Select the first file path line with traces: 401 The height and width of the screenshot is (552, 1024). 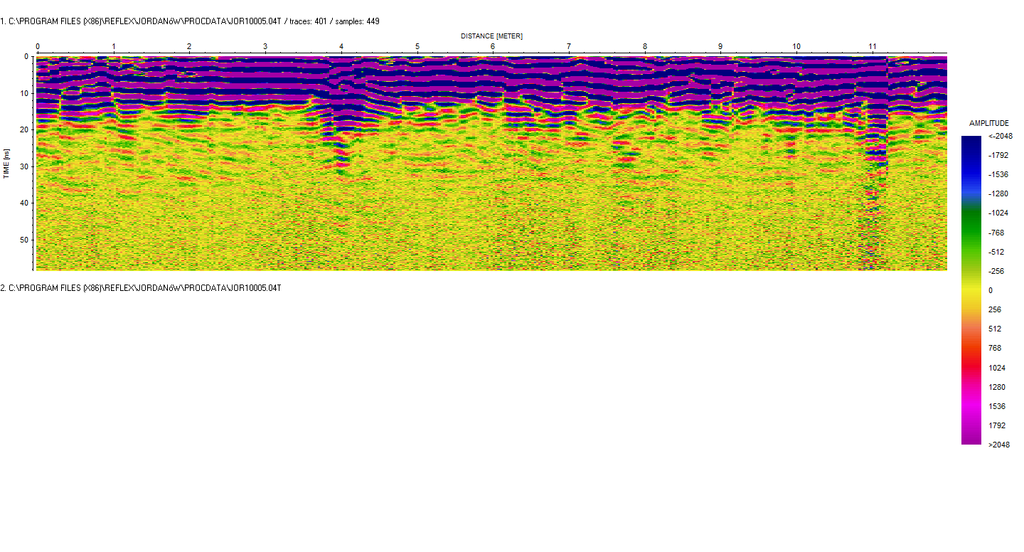[x=190, y=21]
